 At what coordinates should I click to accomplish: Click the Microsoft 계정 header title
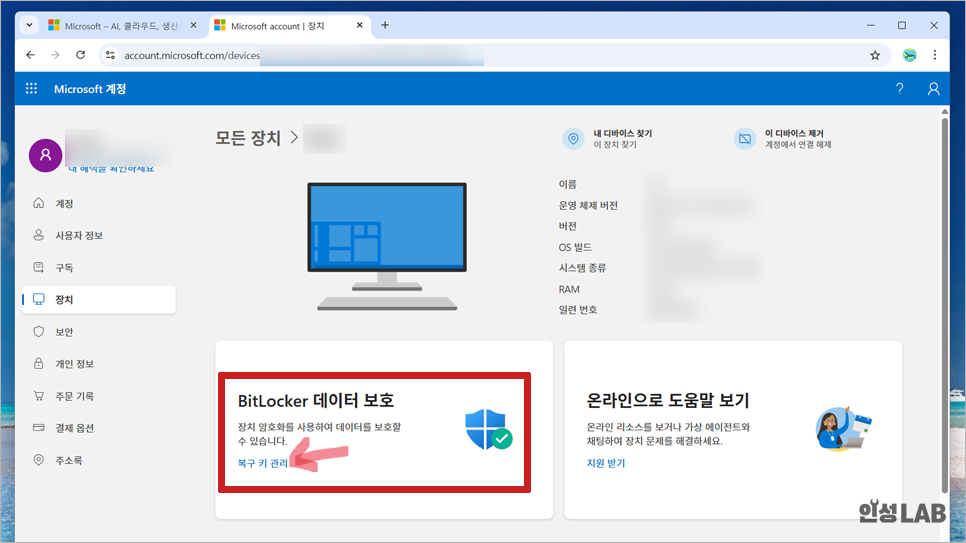coord(90,89)
